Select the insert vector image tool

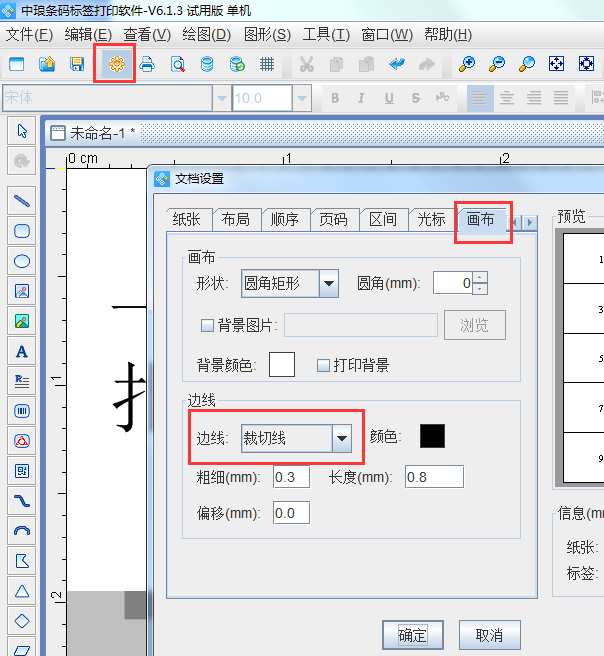click(x=22, y=291)
